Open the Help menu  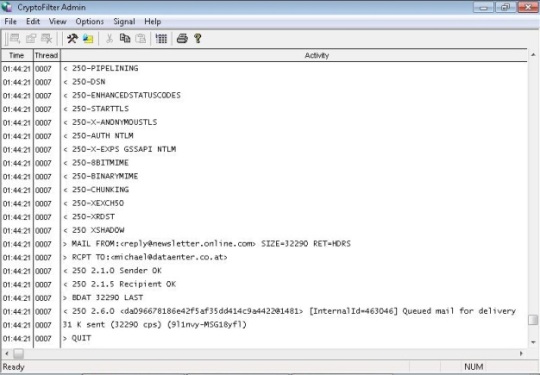point(153,22)
